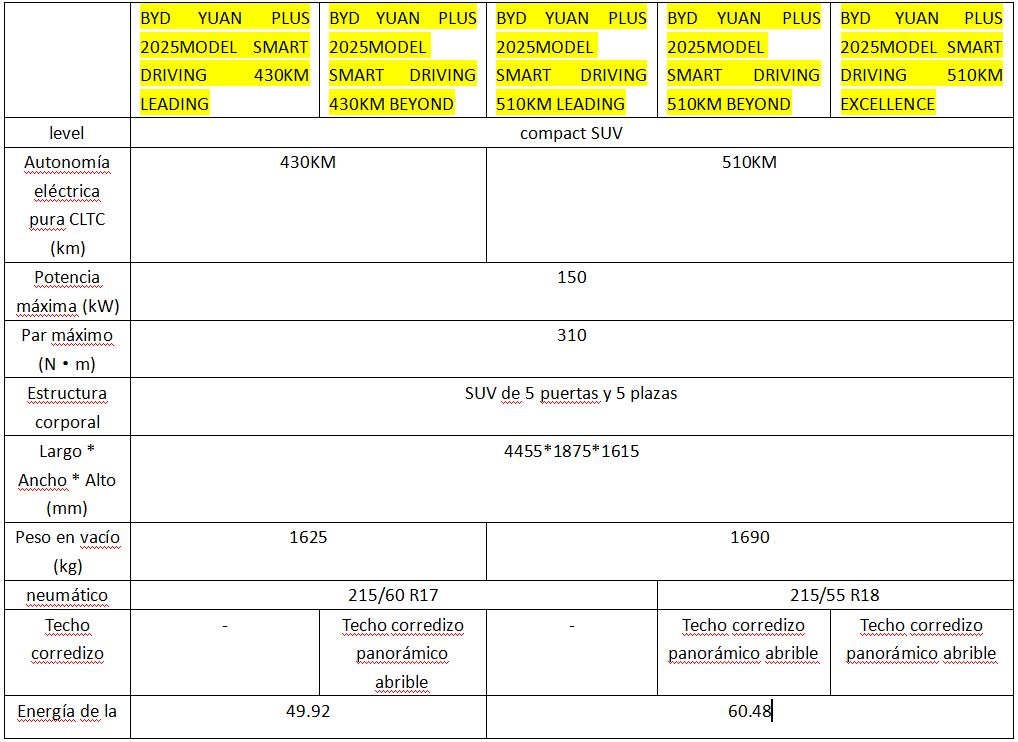Screen dimensions: 1018x742
Task: Click the 'neumático' row label
Action: 67,595
